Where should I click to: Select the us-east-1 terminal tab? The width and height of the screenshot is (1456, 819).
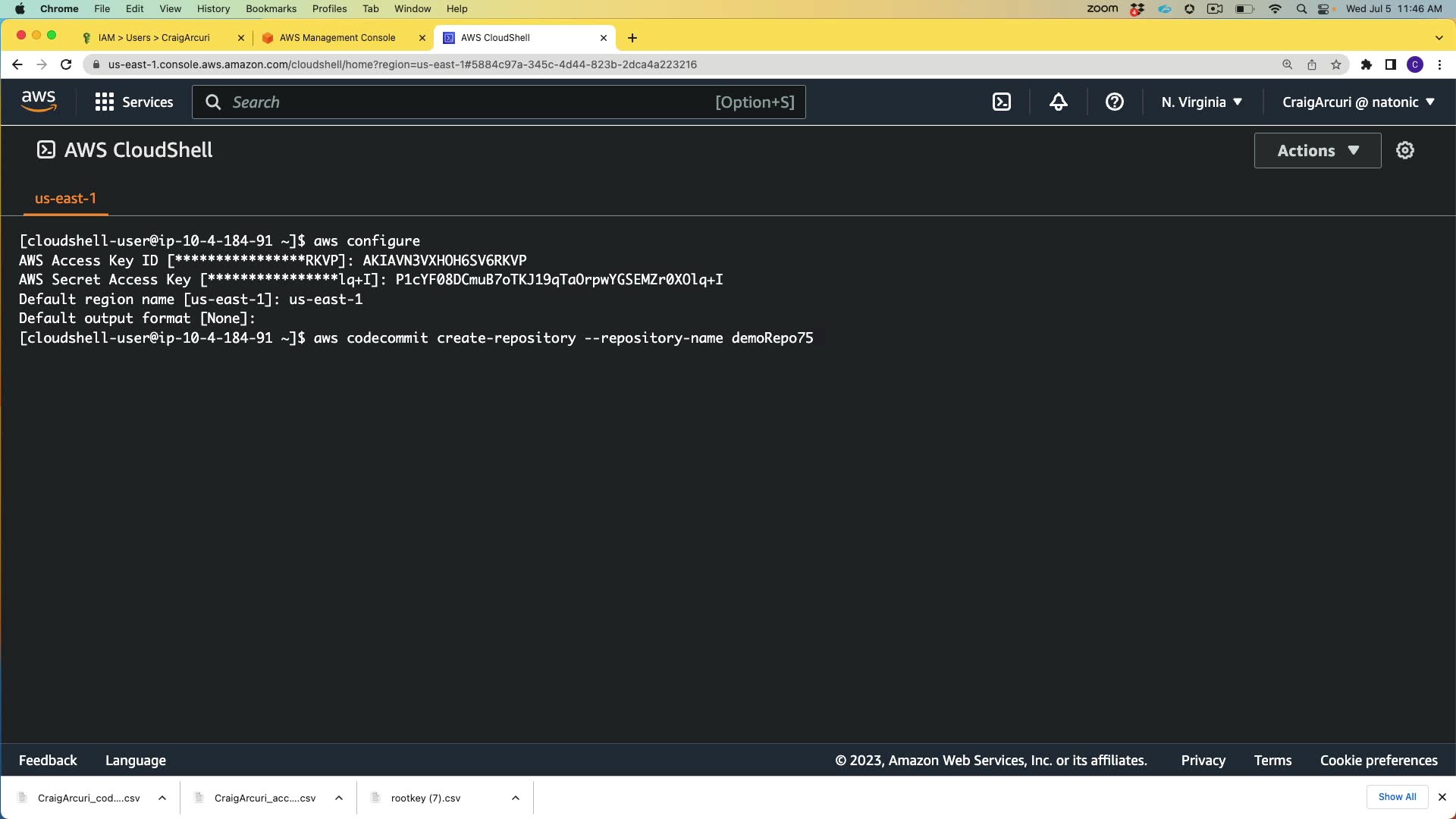(x=65, y=199)
